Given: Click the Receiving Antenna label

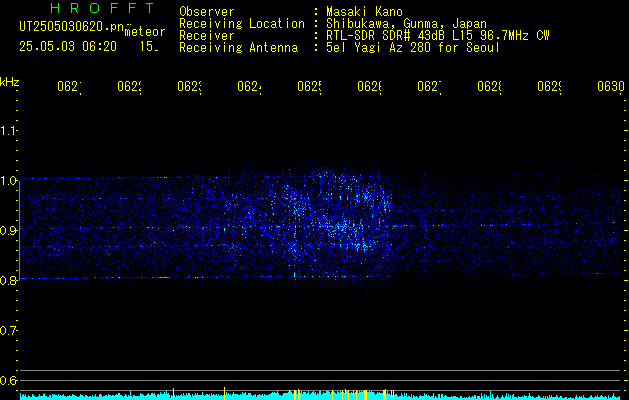Looking at the screenshot, I should 238,48.
